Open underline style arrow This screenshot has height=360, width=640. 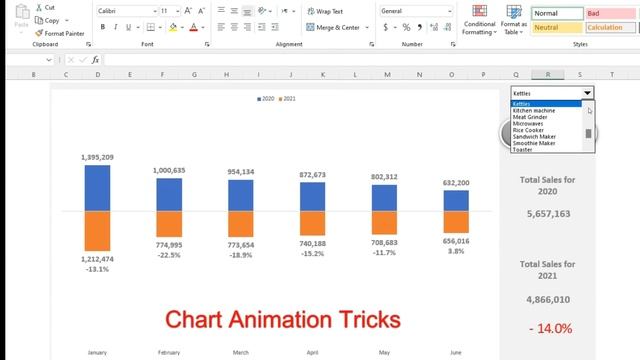[138, 27]
